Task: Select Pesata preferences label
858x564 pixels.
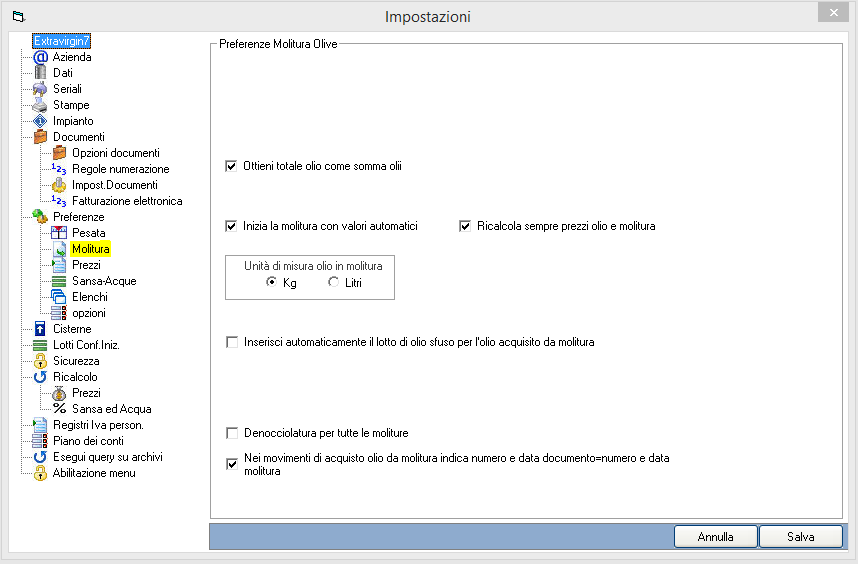Action: coord(89,233)
